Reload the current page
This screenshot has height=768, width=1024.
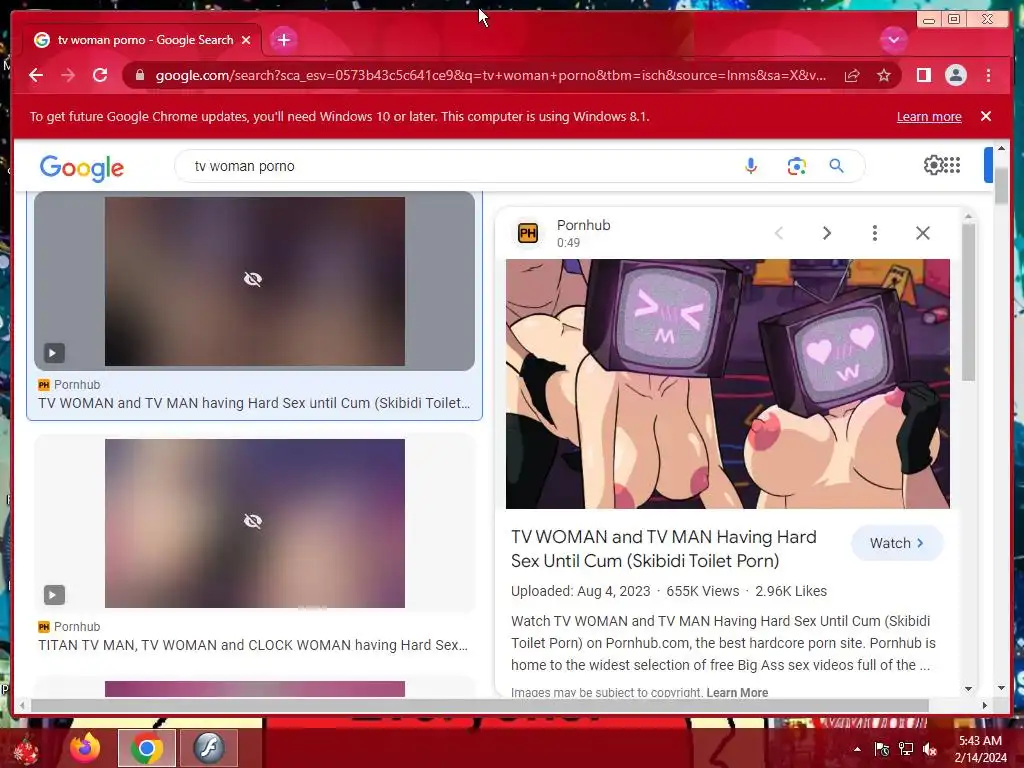[x=100, y=75]
